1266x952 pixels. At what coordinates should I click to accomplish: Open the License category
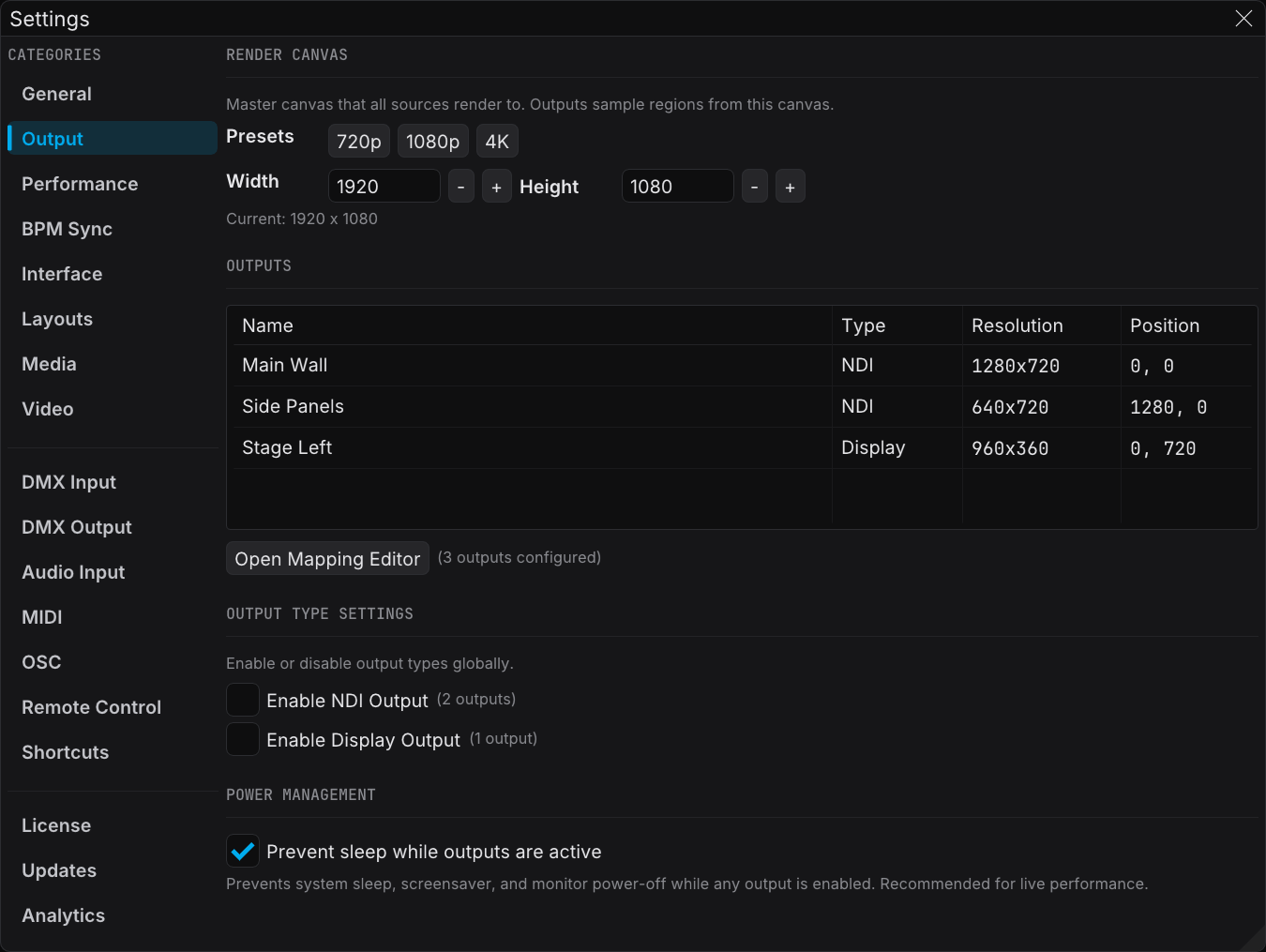tap(113, 825)
